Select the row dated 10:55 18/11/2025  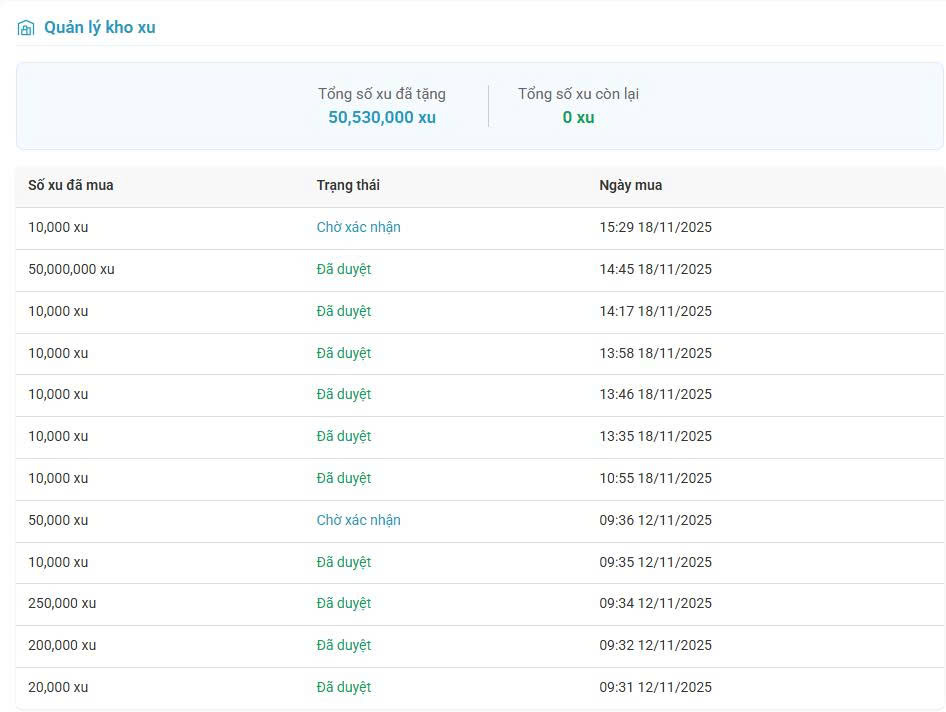coord(480,480)
